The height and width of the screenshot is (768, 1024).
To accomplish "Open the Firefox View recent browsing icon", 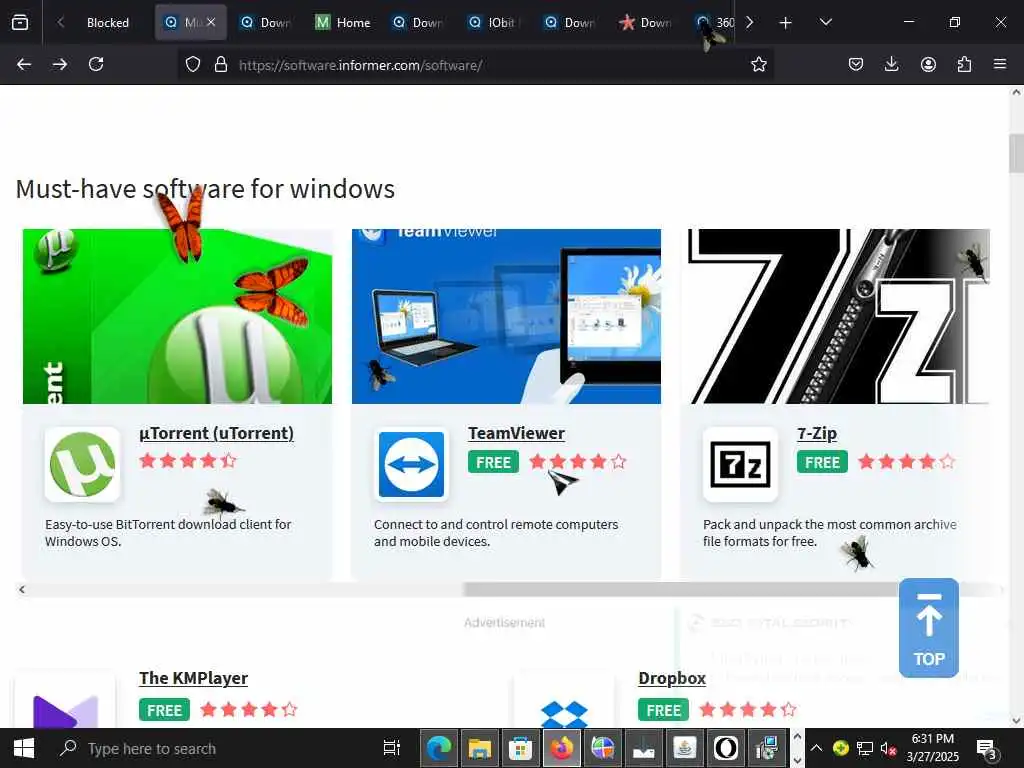I will (20, 23).
